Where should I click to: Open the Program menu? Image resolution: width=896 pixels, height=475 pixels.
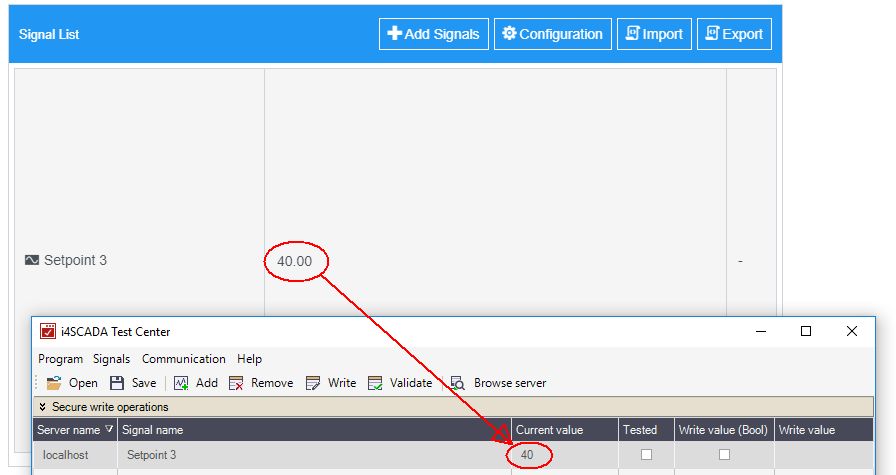tap(61, 359)
